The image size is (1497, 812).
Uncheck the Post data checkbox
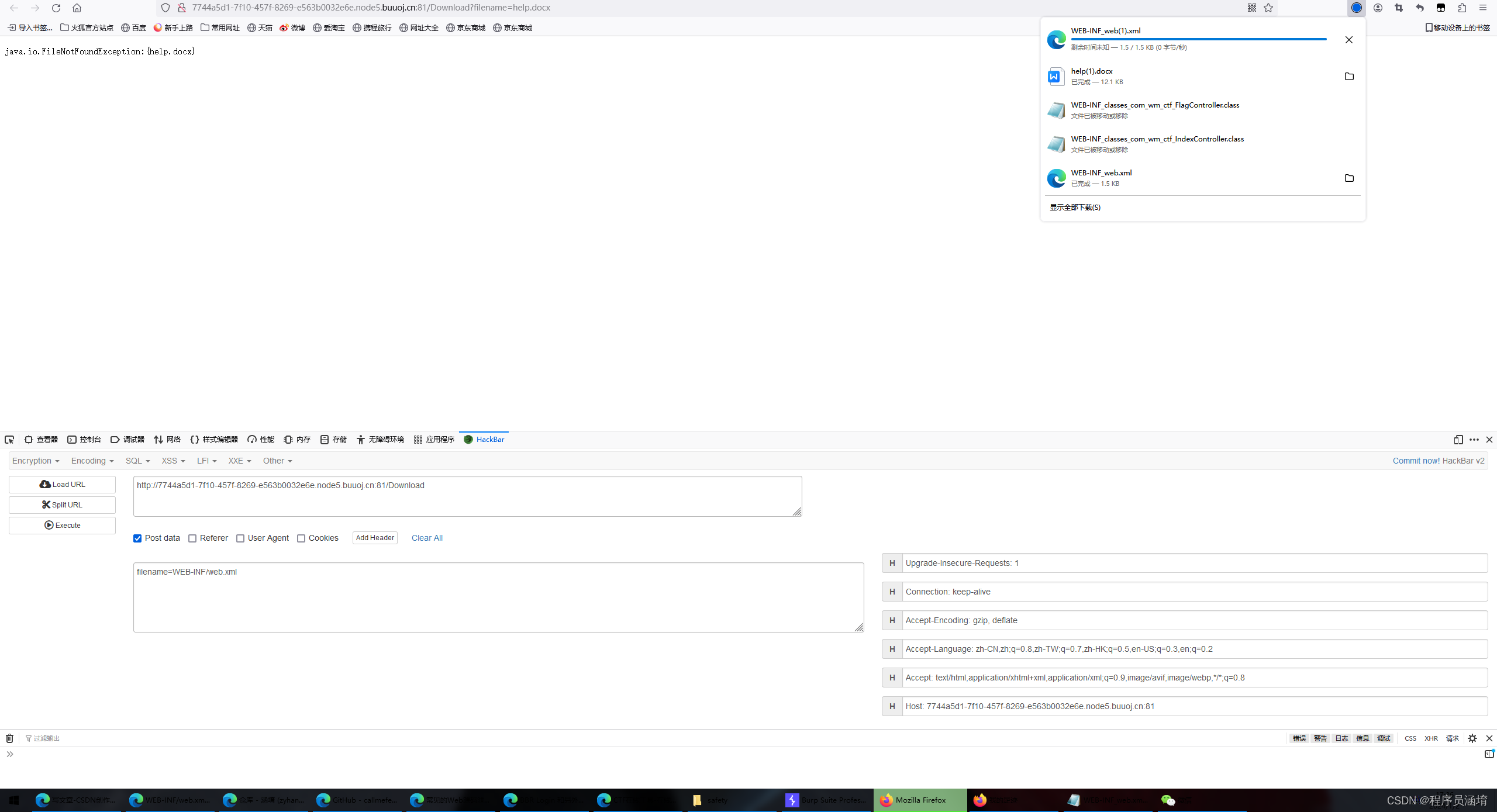(137, 538)
